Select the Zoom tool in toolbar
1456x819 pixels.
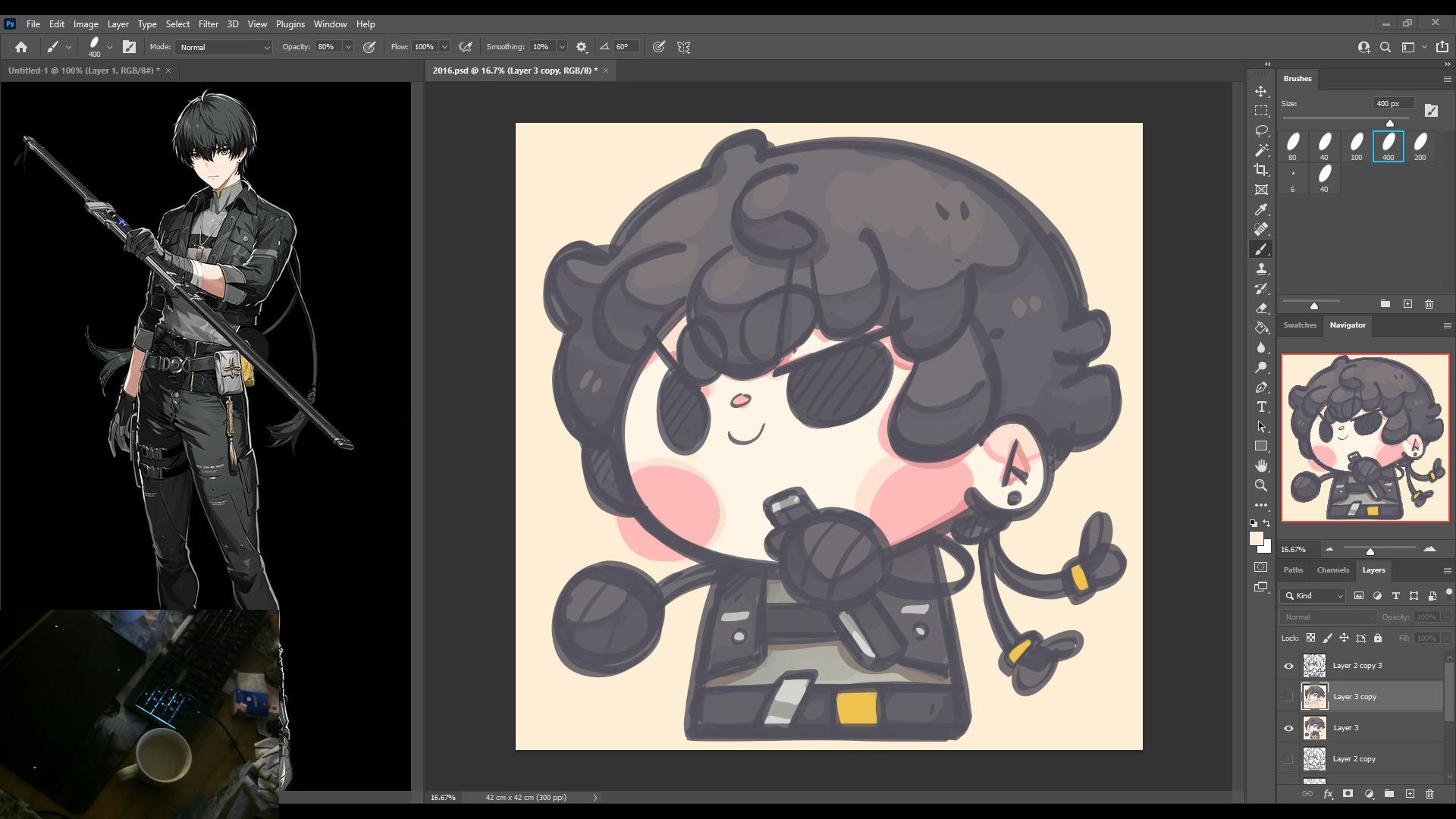coord(1261,485)
